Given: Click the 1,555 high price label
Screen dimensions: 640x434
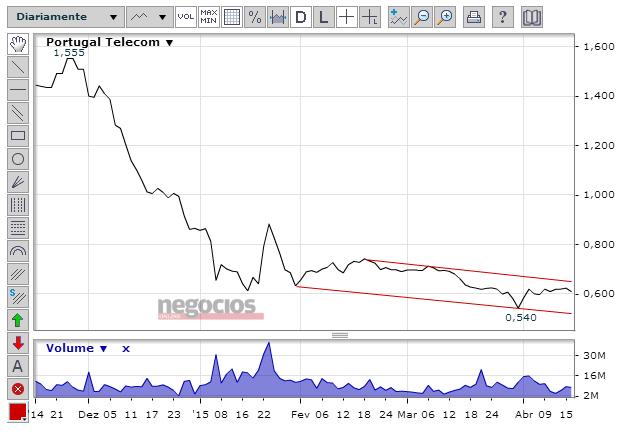Looking at the screenshot, I should click(69, 53).
